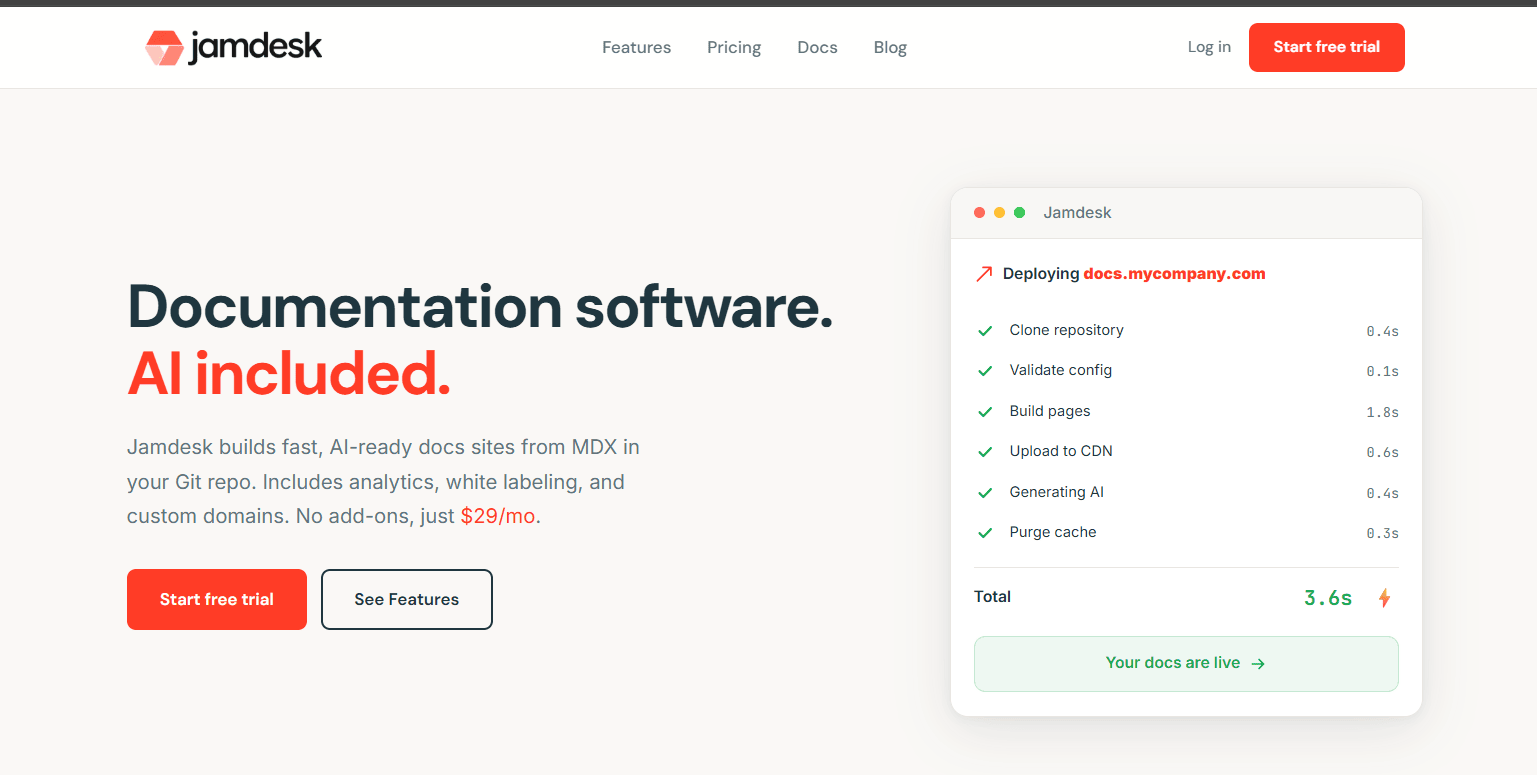Click the 1.8s Build pages time
The width and height of the screenshot is (1537, 775).
1382,412
